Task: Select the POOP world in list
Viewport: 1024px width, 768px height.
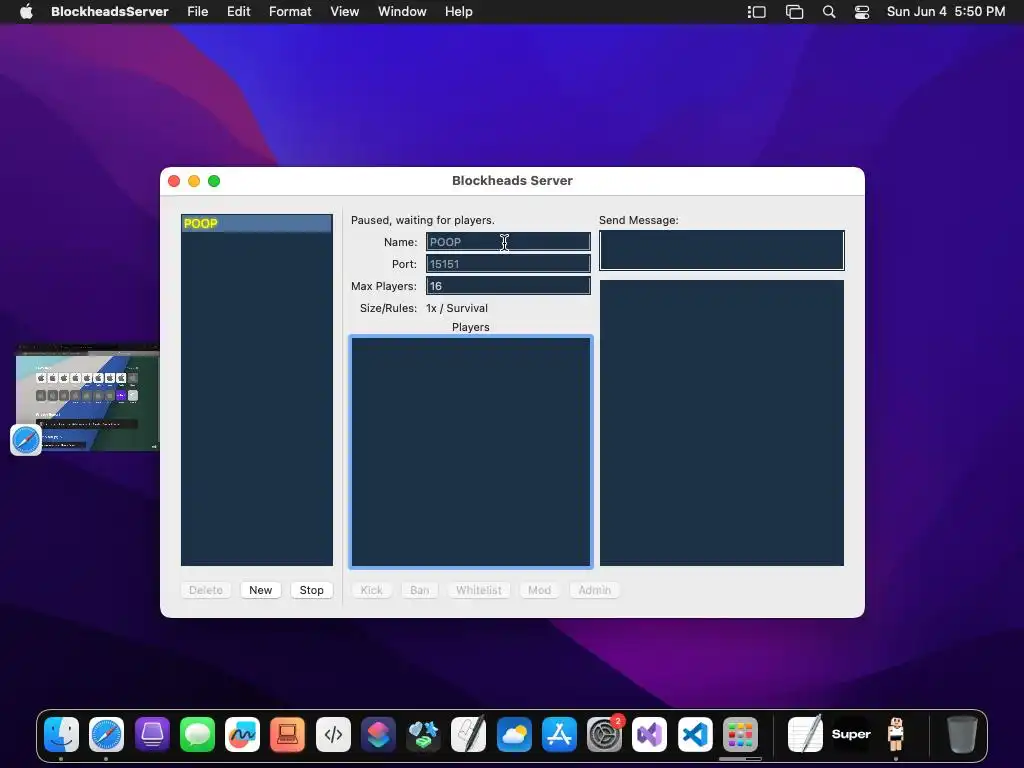Action: point(257,223)
